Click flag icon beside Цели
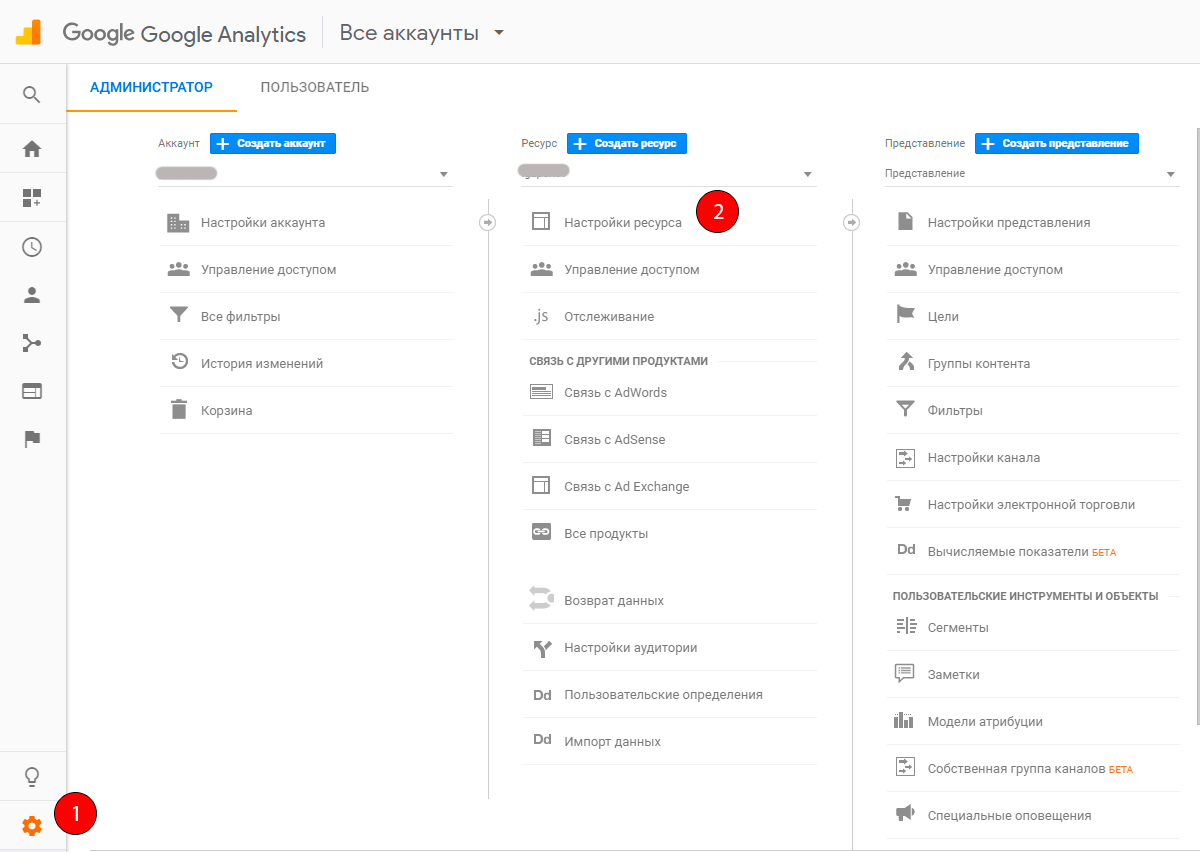 pyautogui.click(x=905, y=316)
